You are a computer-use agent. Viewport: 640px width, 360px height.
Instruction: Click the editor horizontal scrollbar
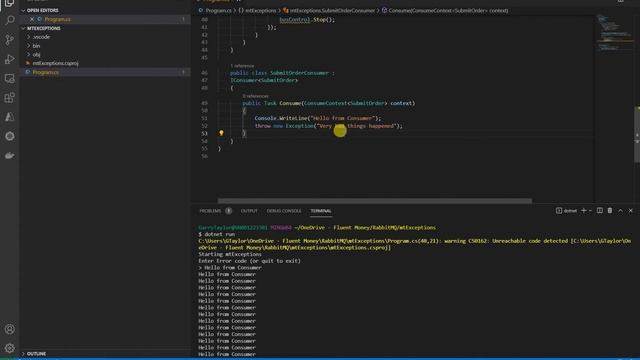click(375, 201)
